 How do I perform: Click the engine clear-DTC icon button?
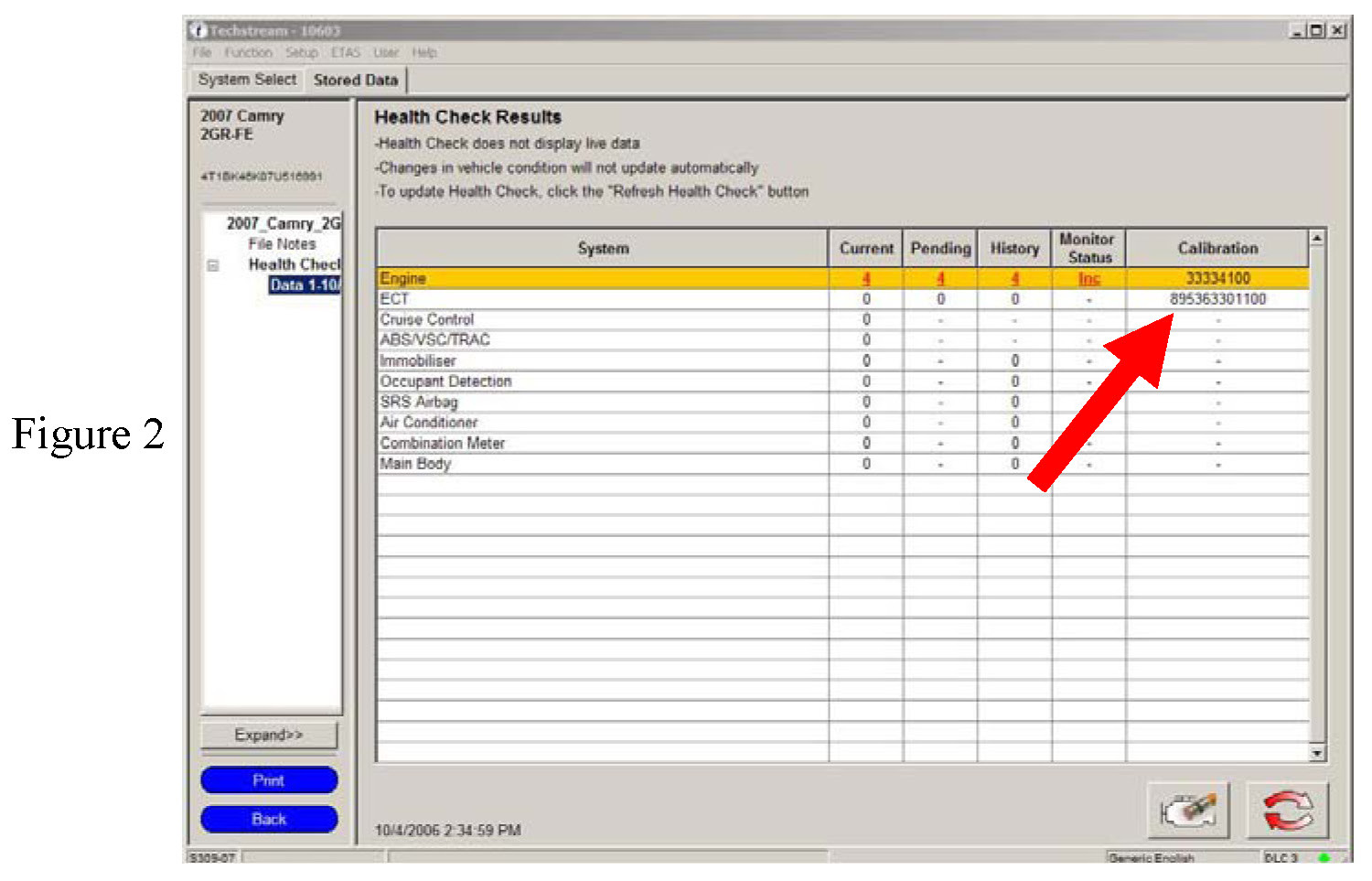[x=1187, y=810]
